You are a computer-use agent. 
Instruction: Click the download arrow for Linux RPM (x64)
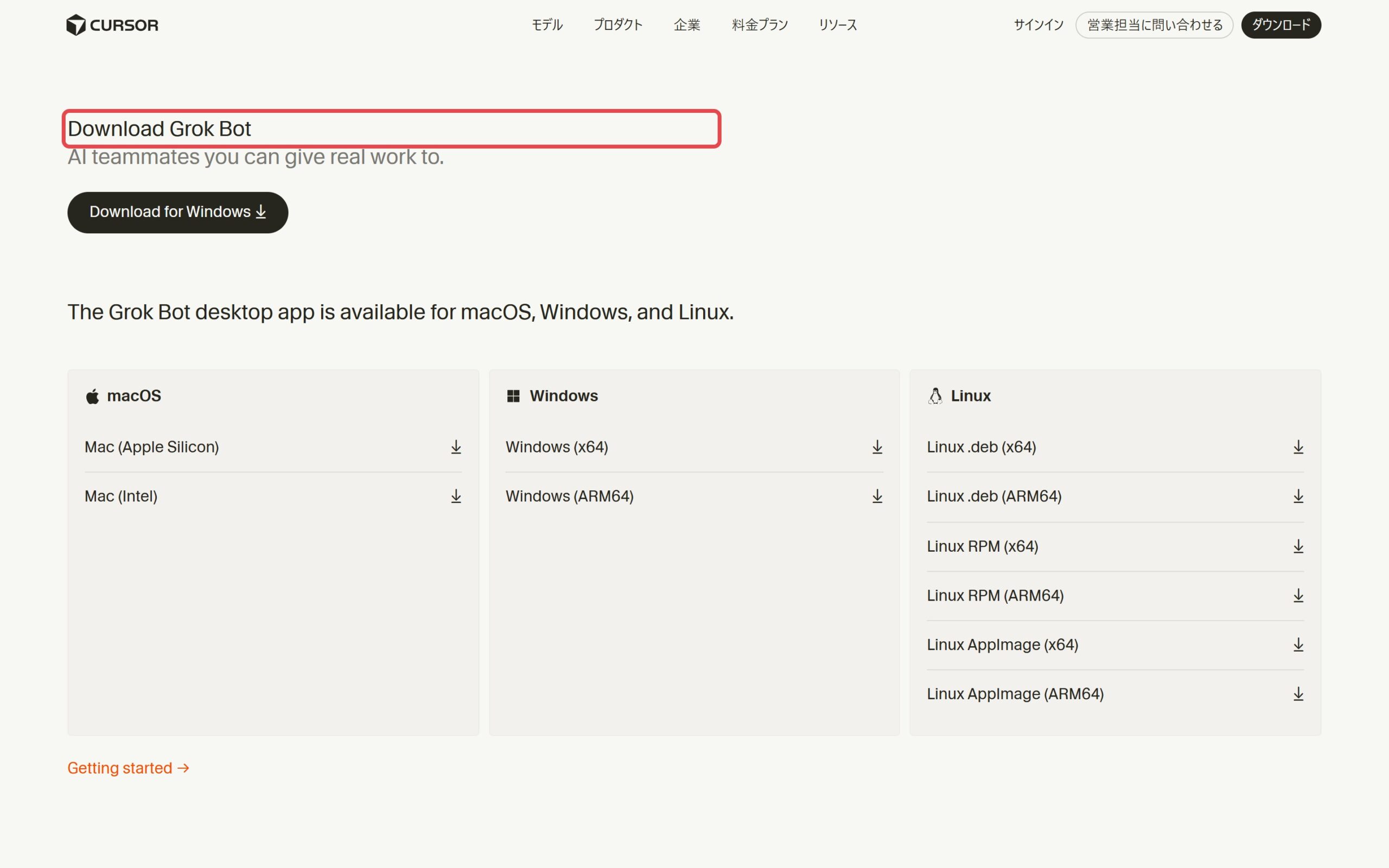point(1298,546)
